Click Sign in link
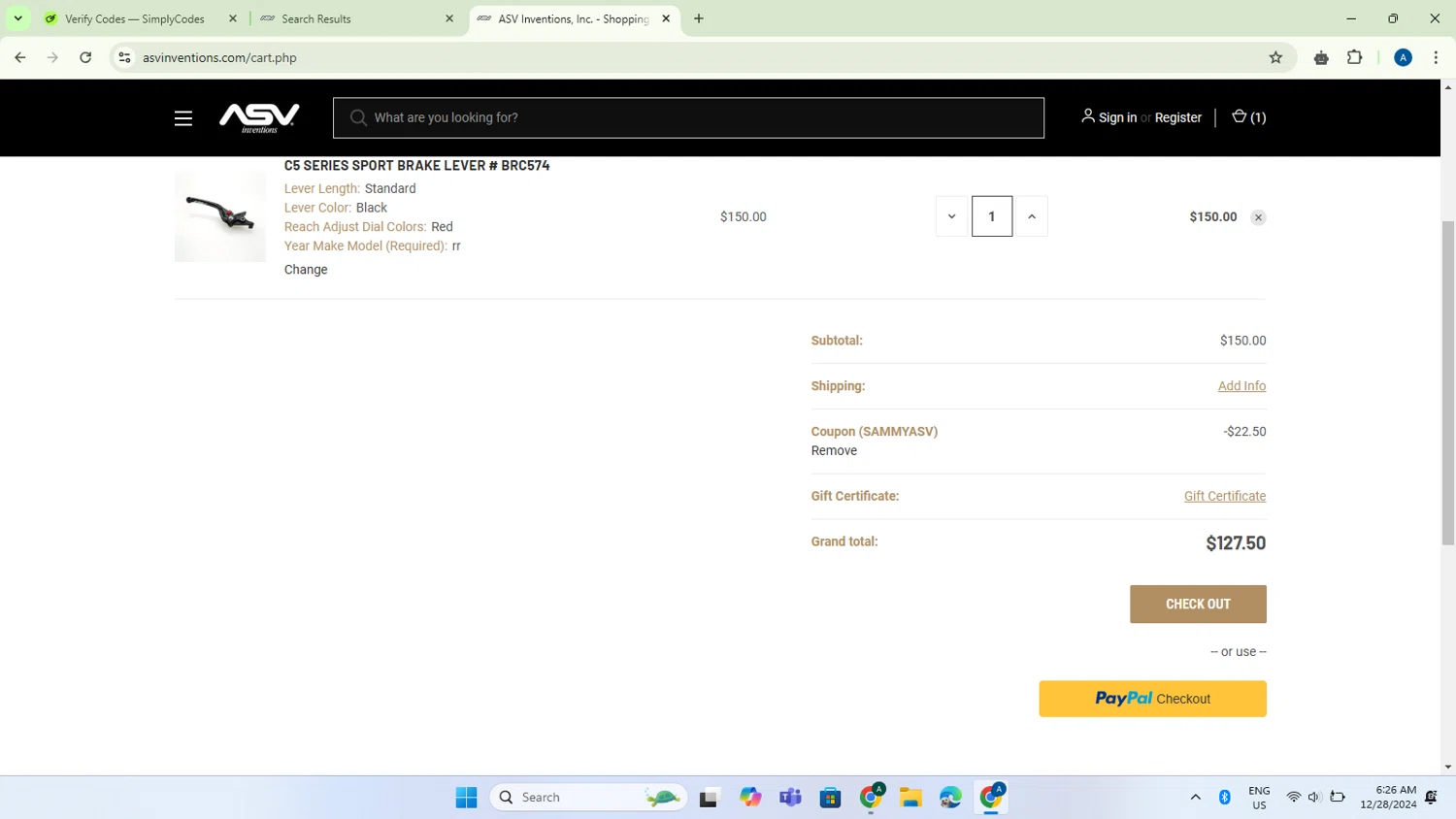 coord(1117,117)
